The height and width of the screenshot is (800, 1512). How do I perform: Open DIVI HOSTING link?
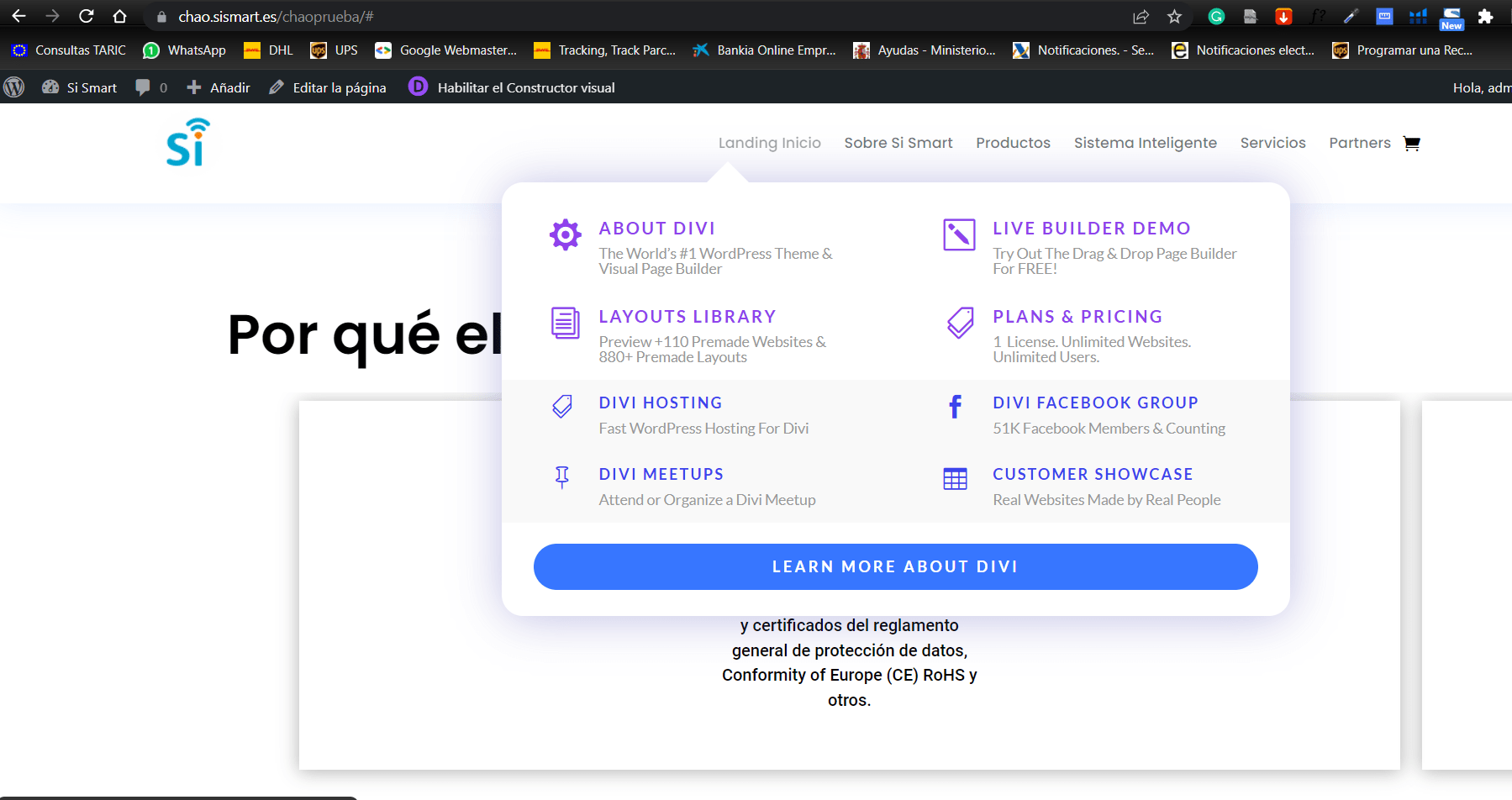pos(661,403)
